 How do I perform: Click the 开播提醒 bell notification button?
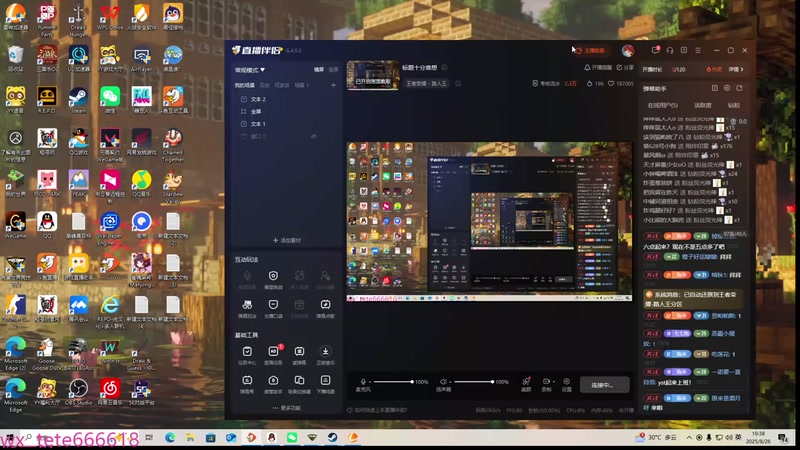tap(597, 67)
